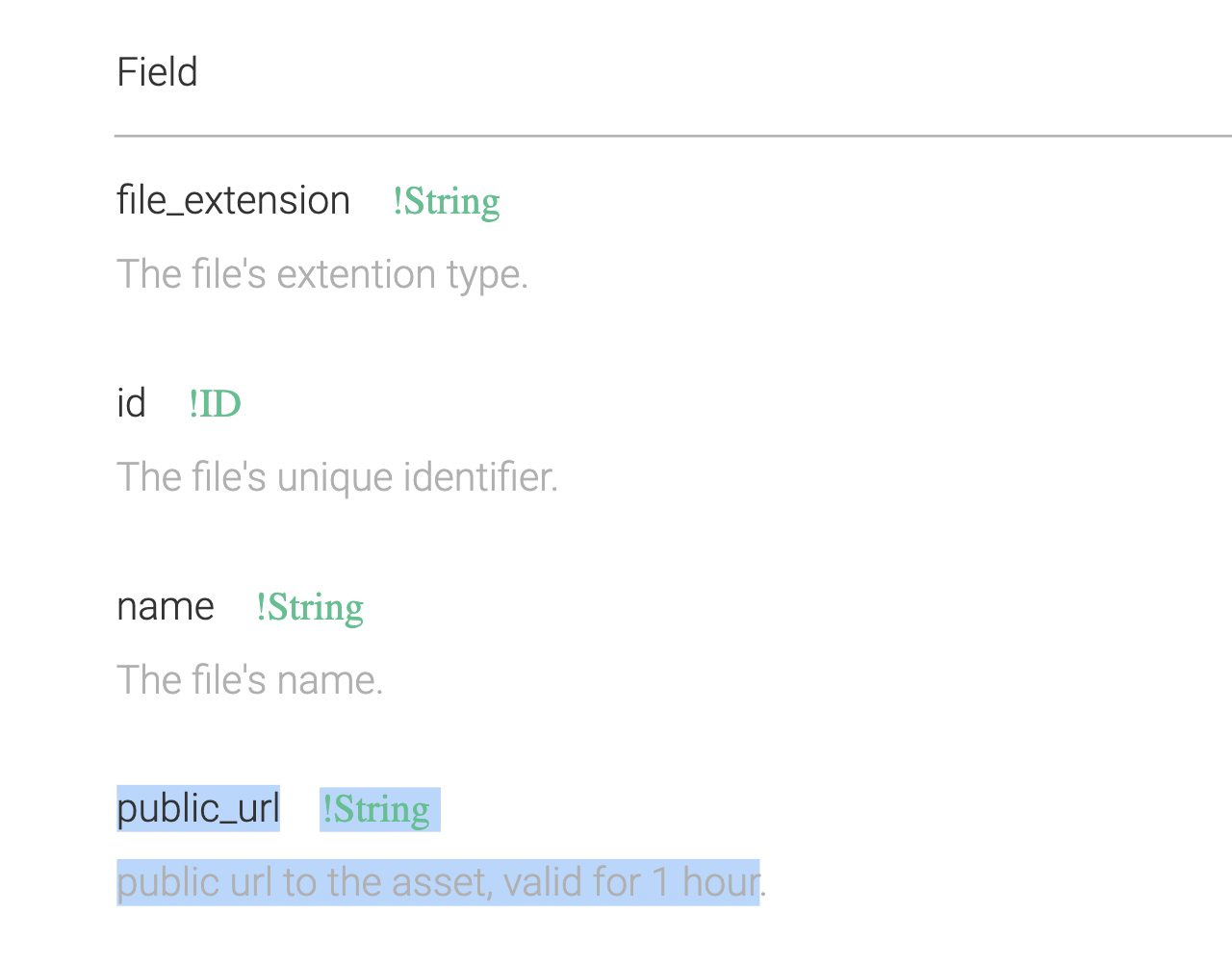Image resolution: width=1232 pixels, height=964 pixels.
Task: Click the file's extention type description
Action: pyautogui.click(x=322, y=274)
